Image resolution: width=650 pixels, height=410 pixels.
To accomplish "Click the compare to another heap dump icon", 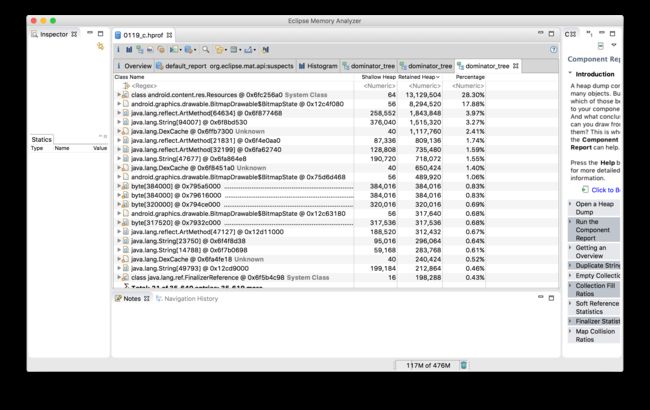I will coord(266,50).
